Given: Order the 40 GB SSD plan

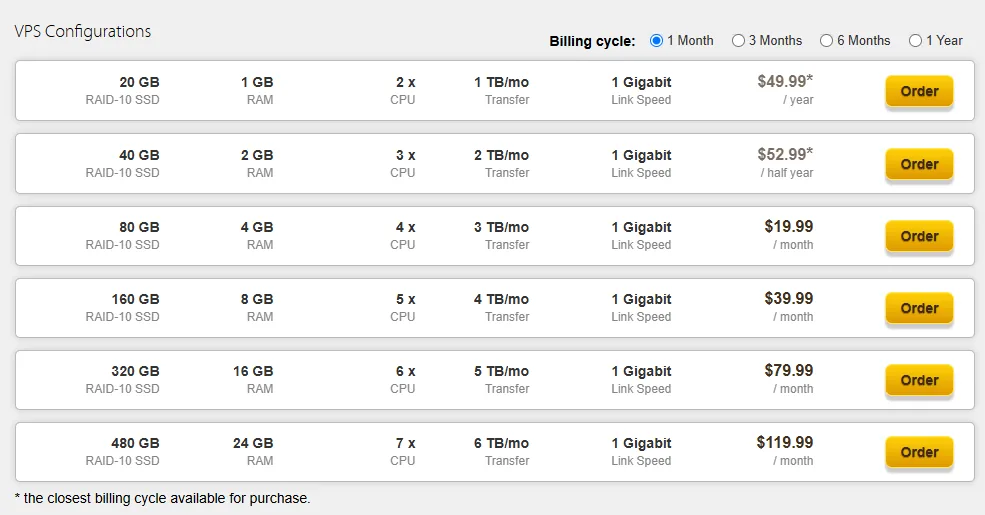Looking at the screenshot, I should pyautogui.click(x=919, y=165).
